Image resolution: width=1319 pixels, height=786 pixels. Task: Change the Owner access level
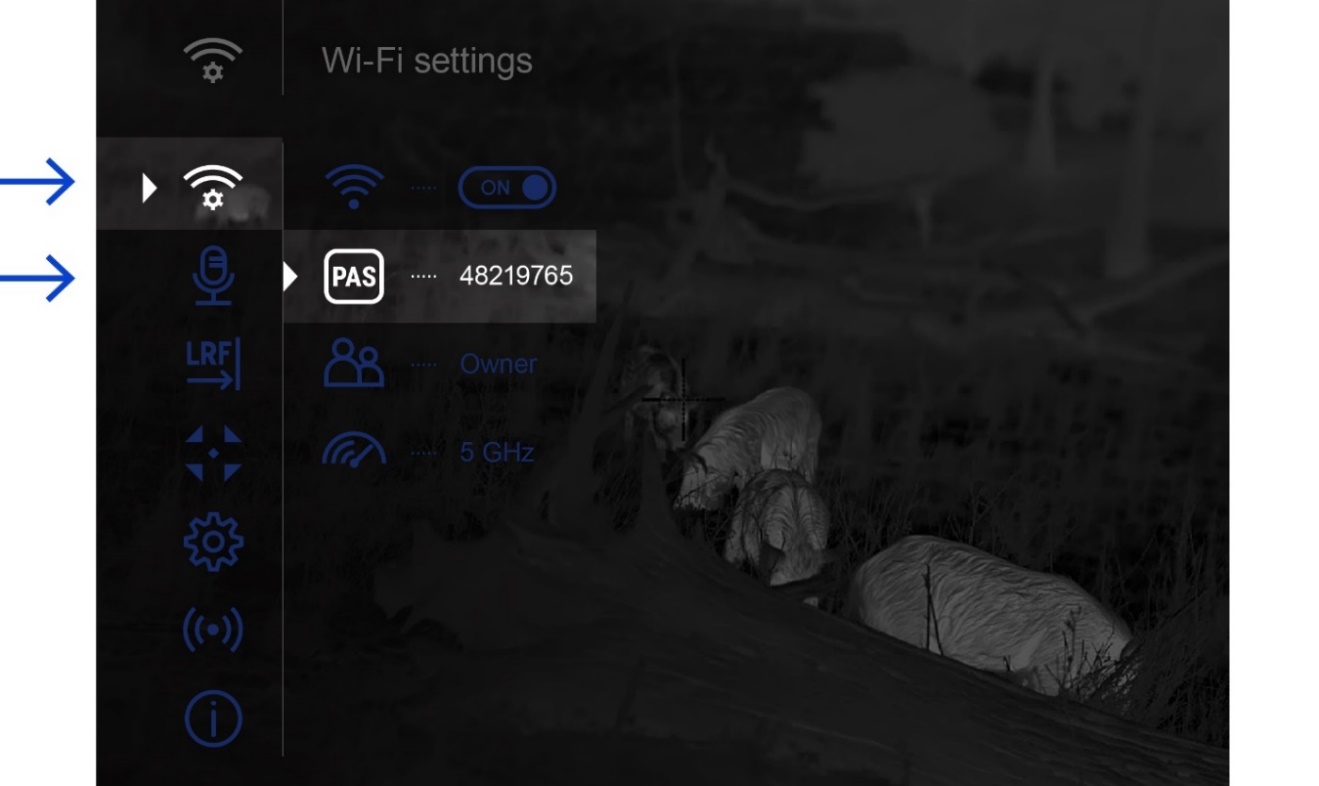[498, 364]
